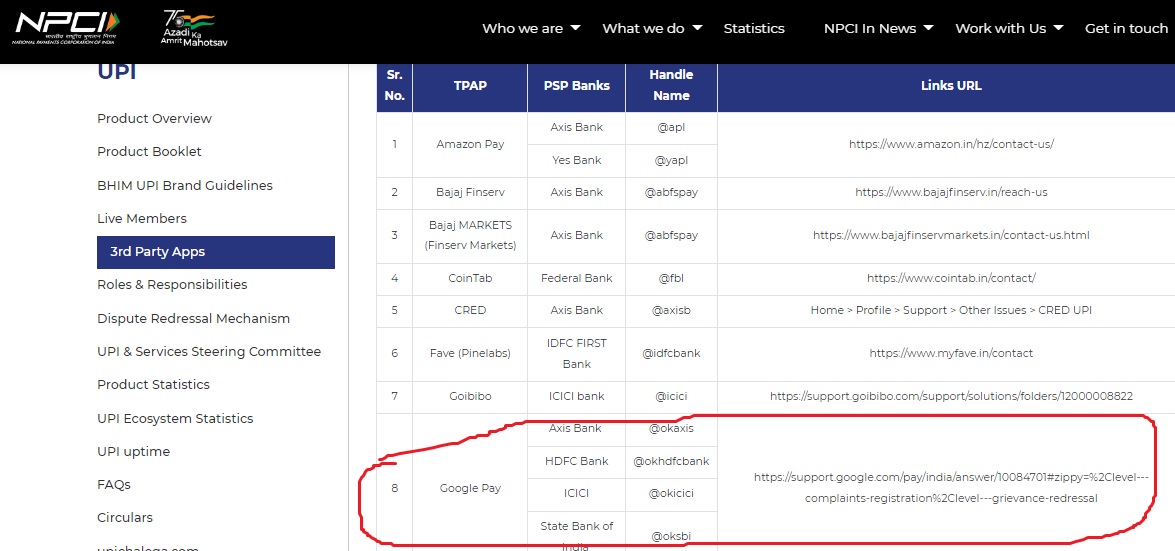This screenshot has height=551, width=1175.
Task: Click the Goibibo TPAP cell
Action: tap(470, 396)
